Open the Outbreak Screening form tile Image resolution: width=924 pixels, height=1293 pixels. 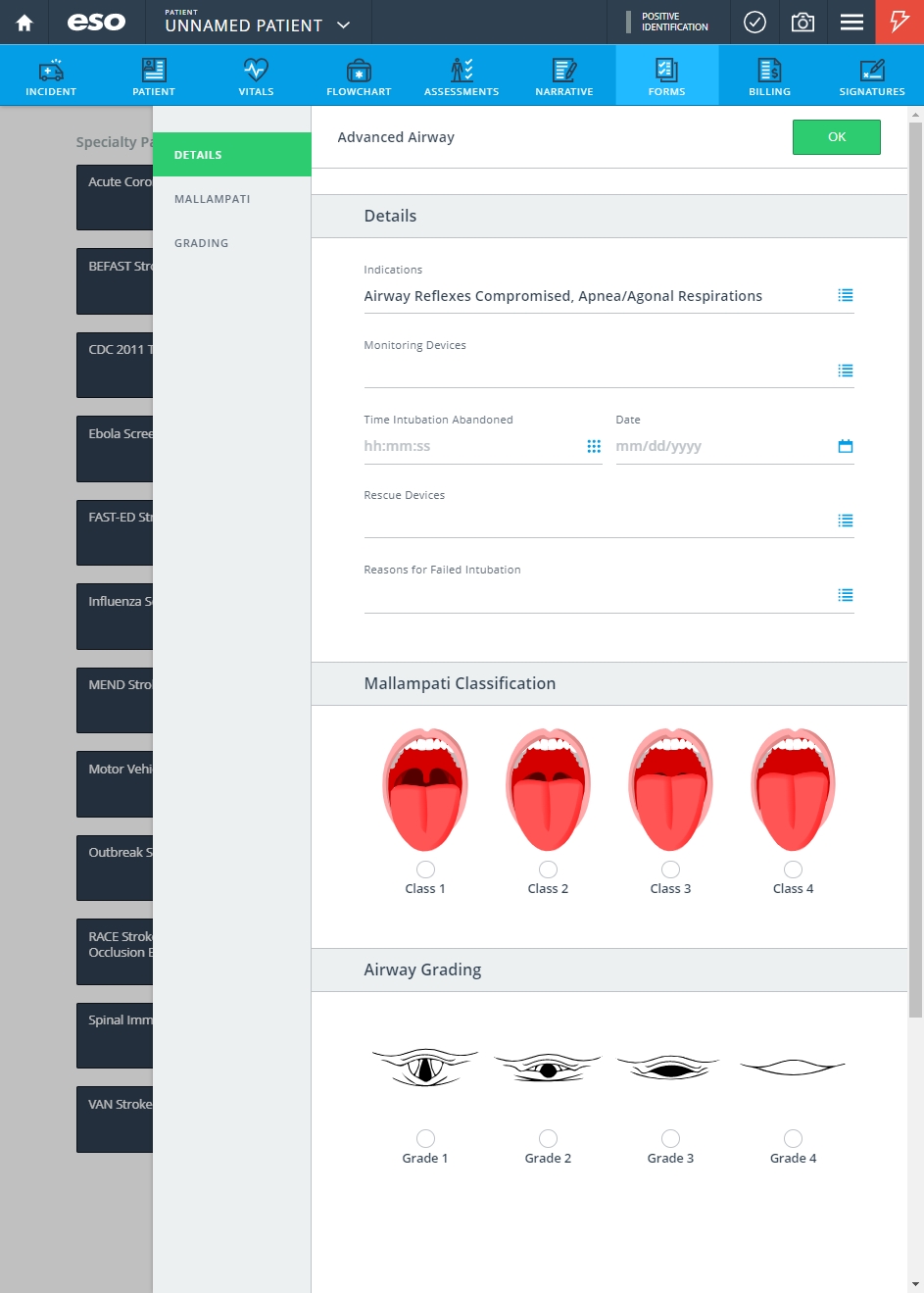(115, 868)
